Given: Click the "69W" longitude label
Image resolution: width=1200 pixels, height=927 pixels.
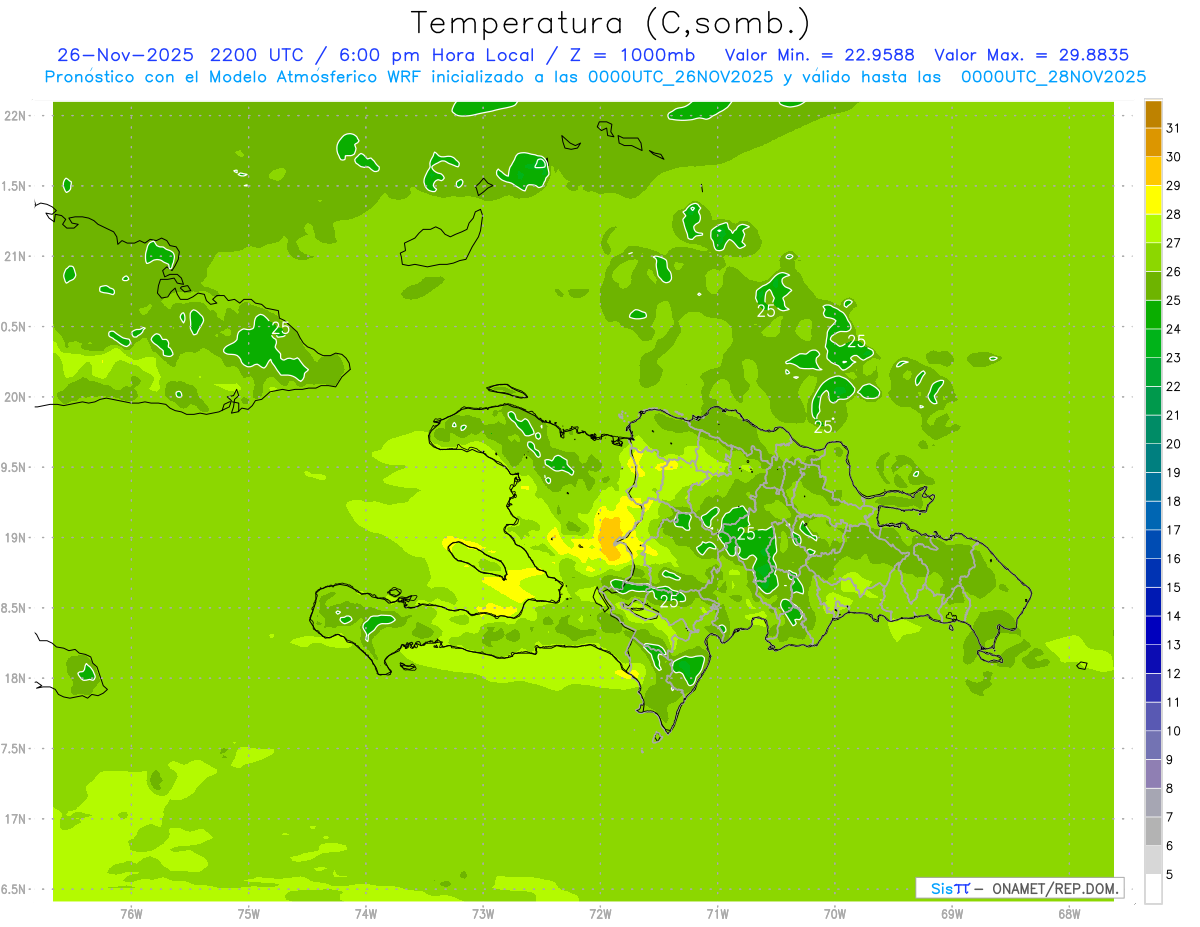Looking at the screenshot, I should point(952,914).
